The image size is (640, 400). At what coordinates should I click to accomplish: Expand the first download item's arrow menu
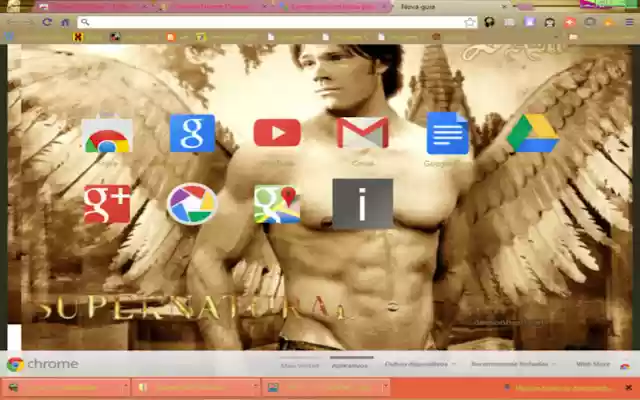point(125,386)
